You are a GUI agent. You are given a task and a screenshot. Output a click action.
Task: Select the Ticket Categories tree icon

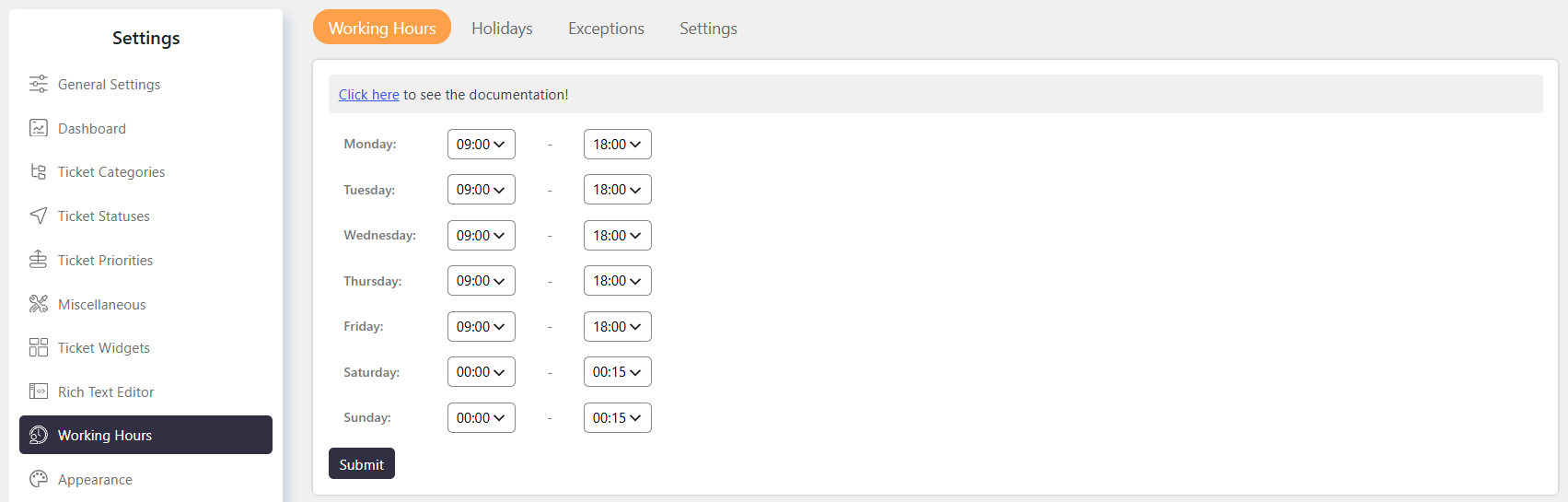click(38, 171)
